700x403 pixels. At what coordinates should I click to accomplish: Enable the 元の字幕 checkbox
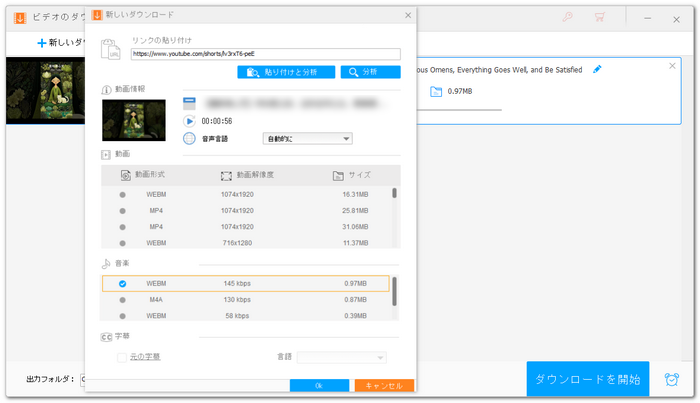point(122,357)
